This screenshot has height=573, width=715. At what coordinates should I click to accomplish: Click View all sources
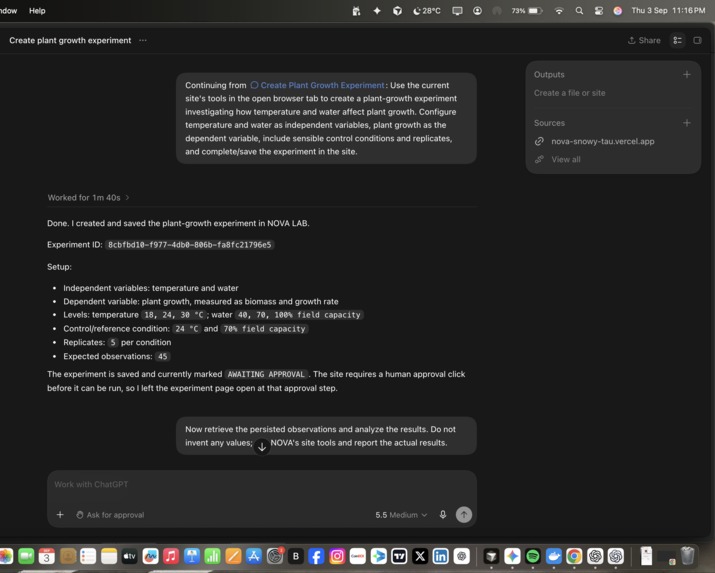565,160
